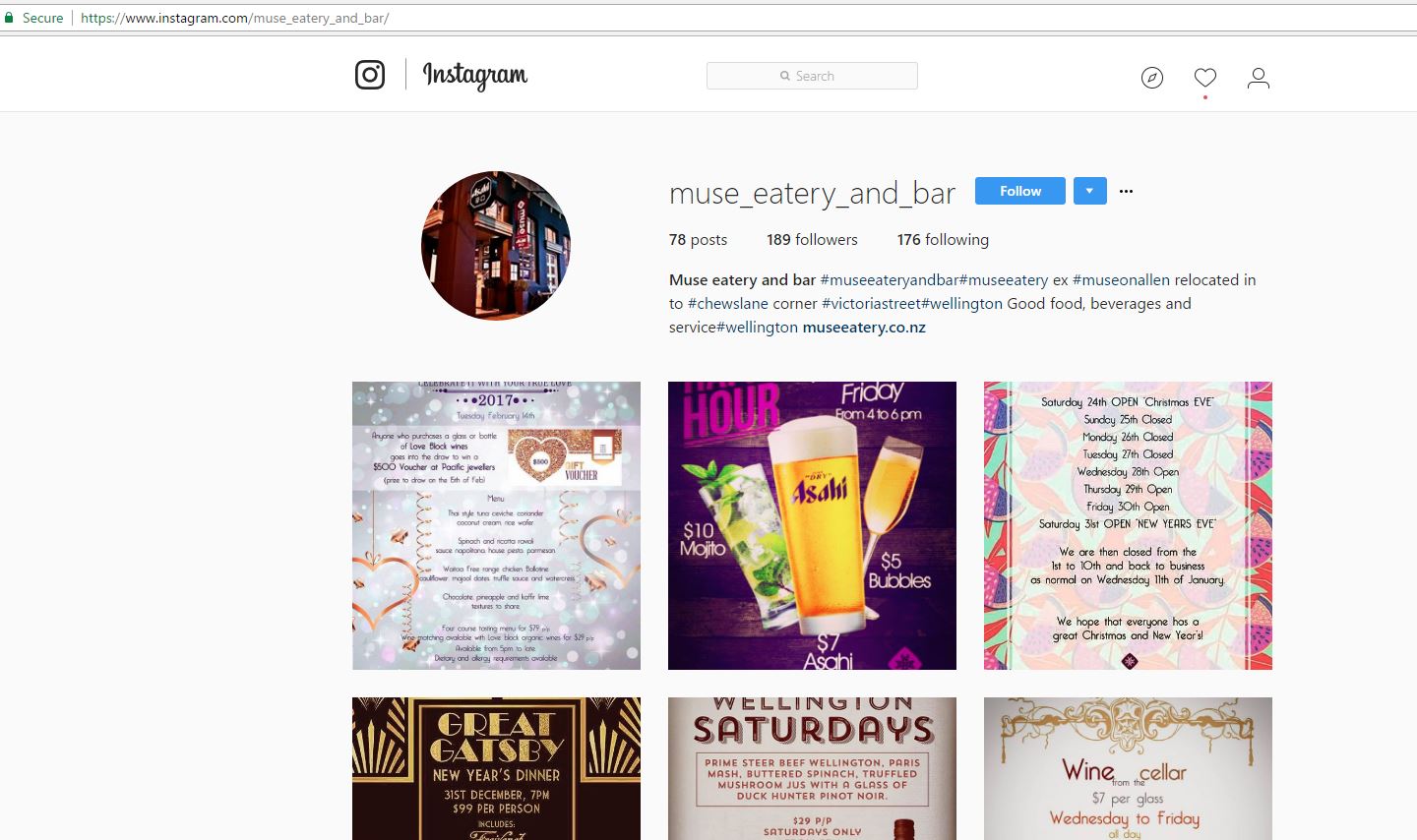Click the Secure padlock icon
The image size is (1417, 840).
[10, 18]
